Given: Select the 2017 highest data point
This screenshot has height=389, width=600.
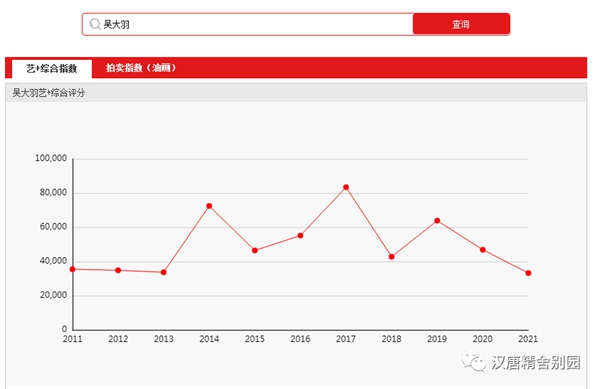Looking at the screenshot, I should 346,187.
